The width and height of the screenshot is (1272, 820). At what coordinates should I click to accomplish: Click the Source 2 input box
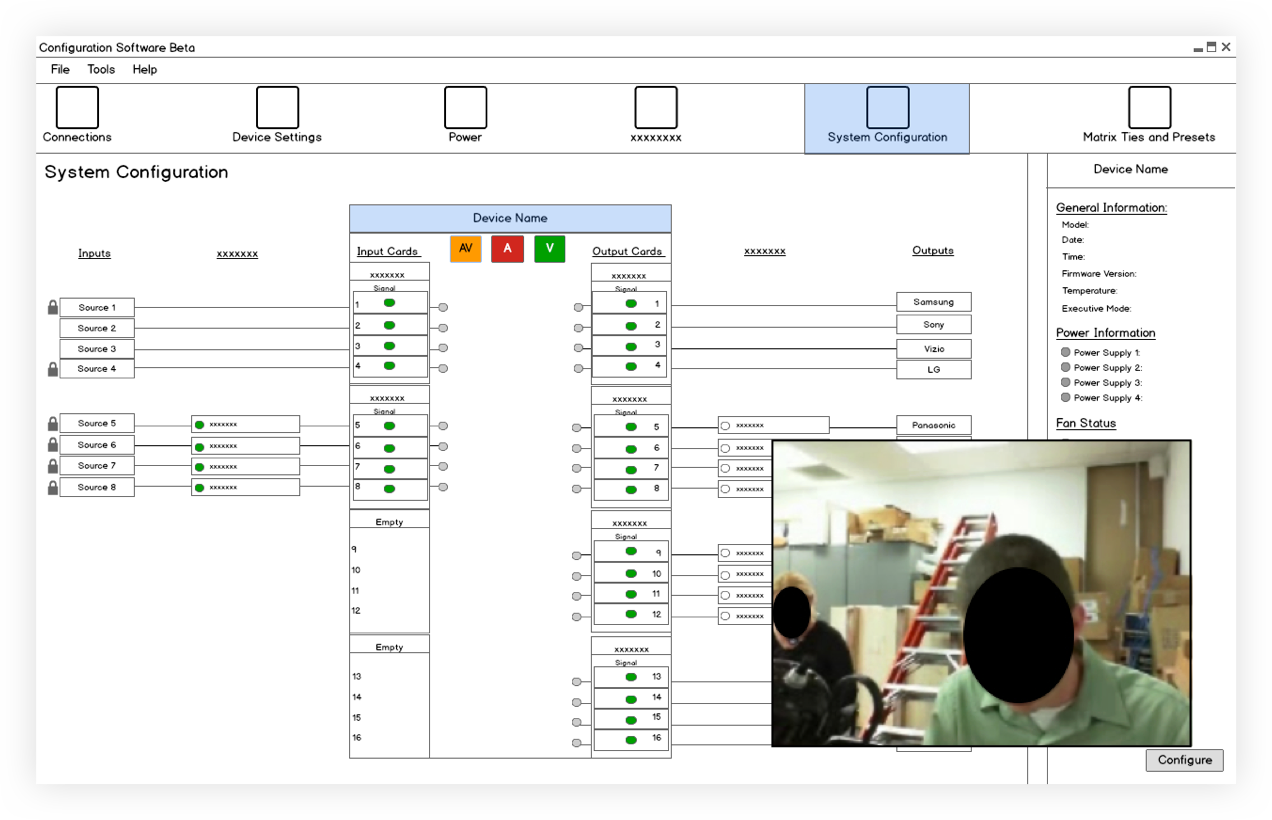[x=96, y=327]
